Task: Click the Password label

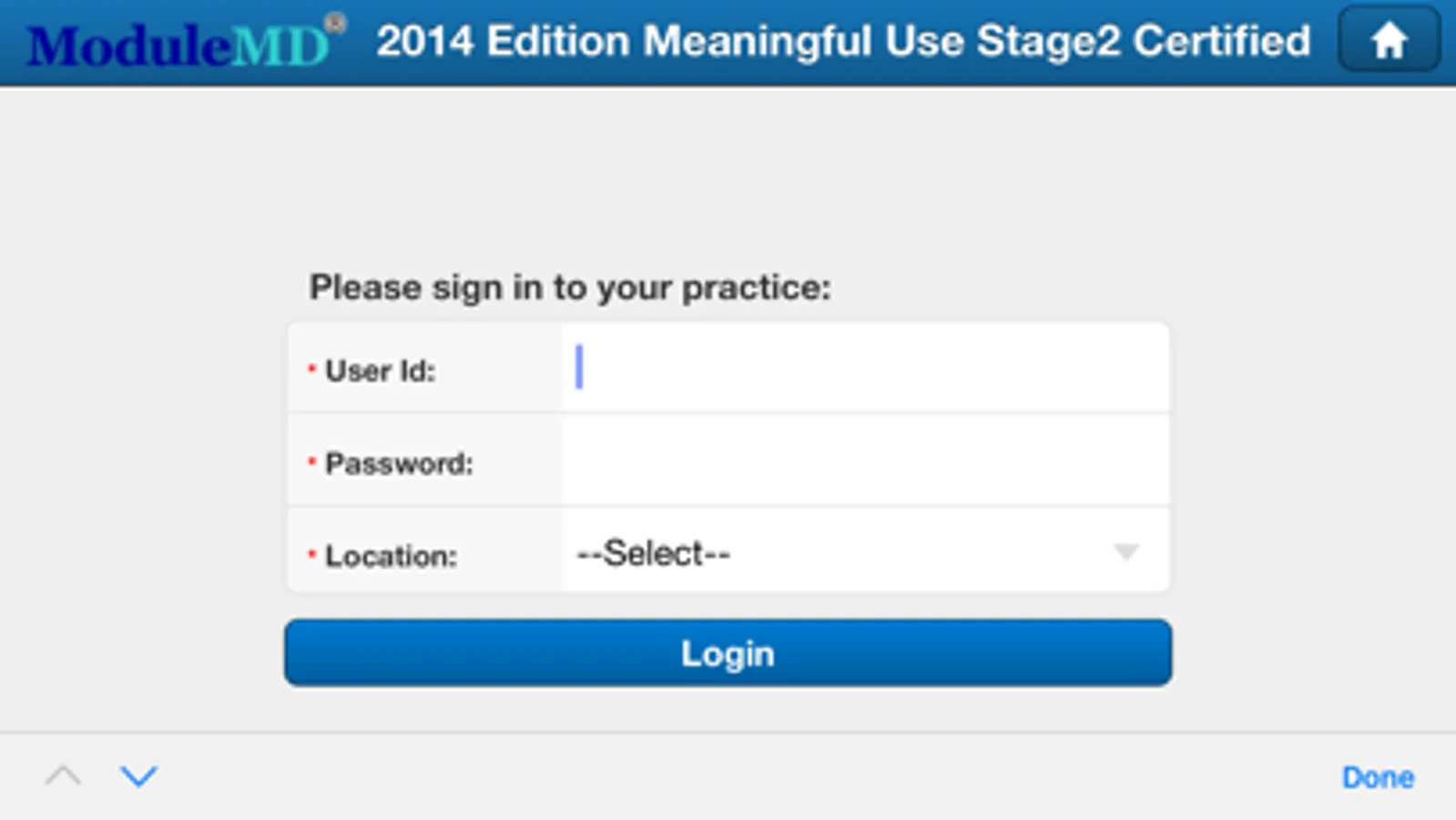Action: pos(399,464)
